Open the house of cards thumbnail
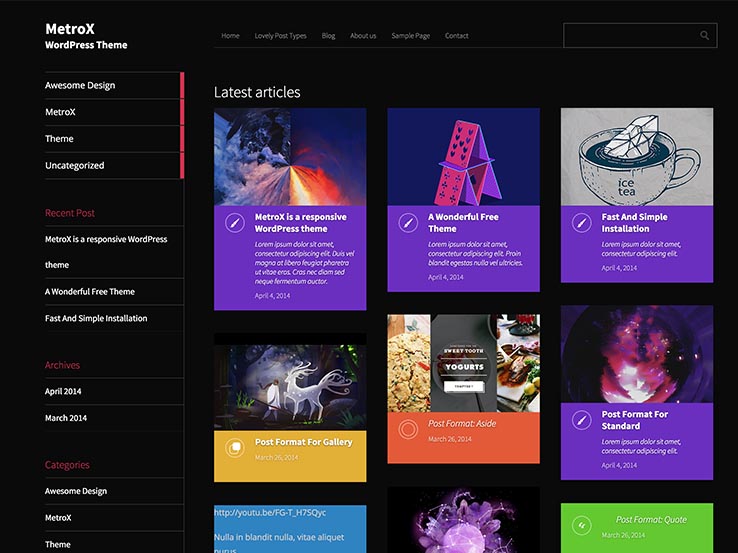Viewport: 738px width, 553px height. click(464, 157)
